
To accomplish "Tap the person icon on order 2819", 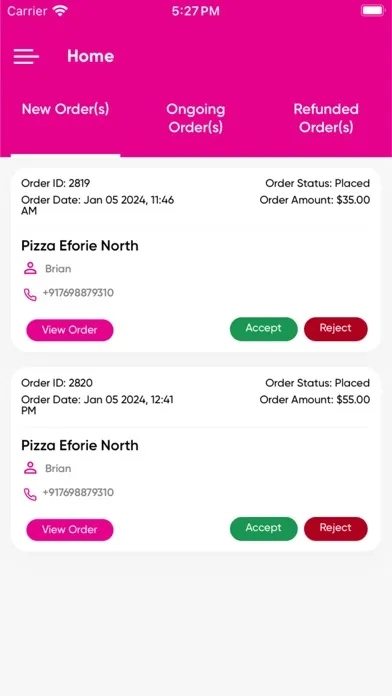I will (x=30, y=269).
